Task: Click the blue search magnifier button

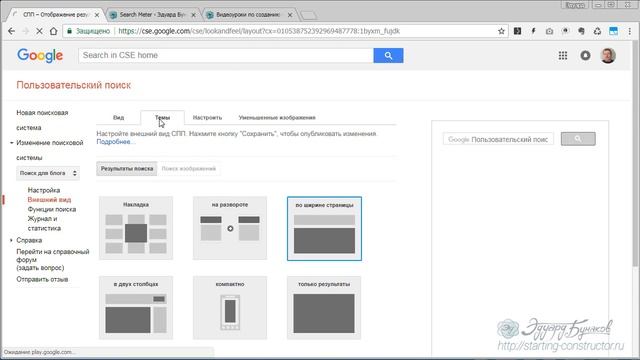Action: [388, 56]
